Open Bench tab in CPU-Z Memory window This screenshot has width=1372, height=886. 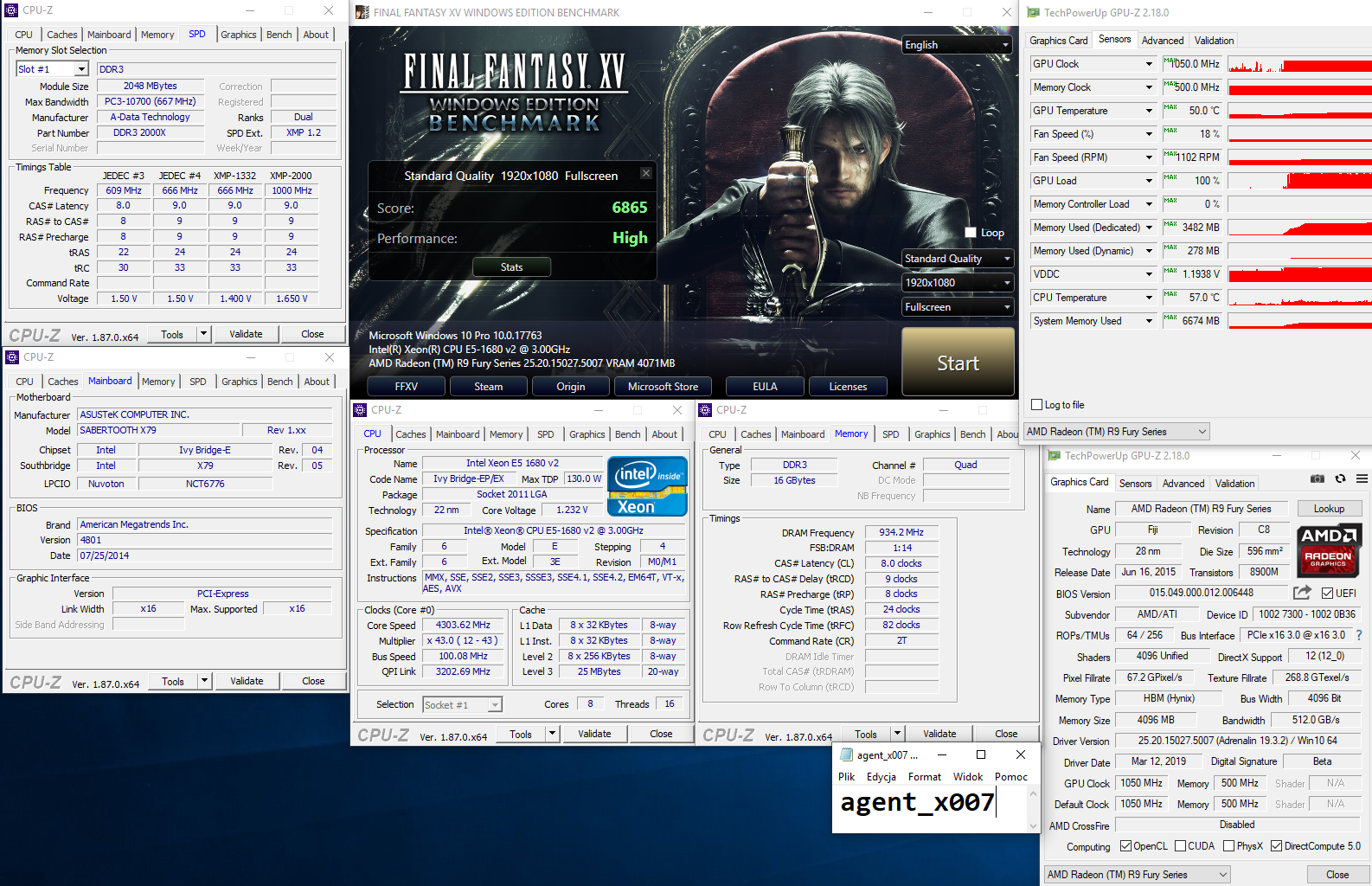point(972,434)
